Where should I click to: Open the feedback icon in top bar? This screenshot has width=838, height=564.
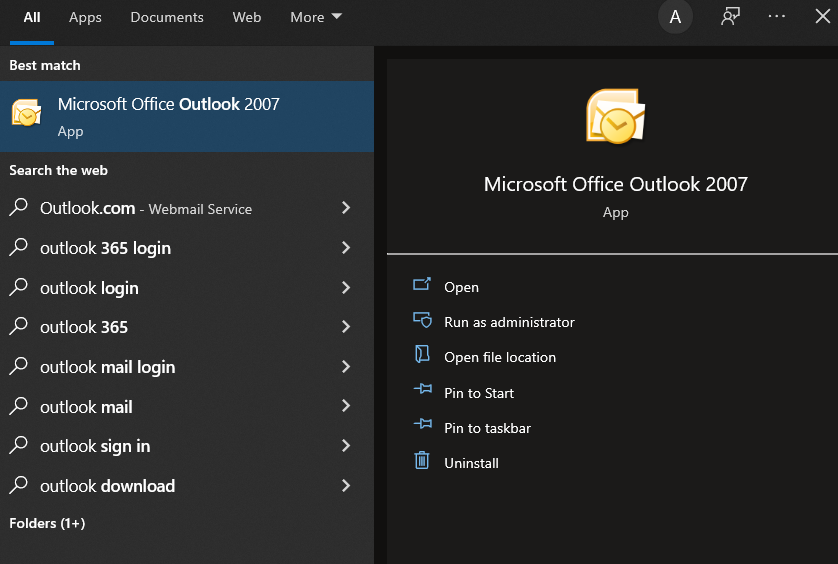click(x=730, y=17)
